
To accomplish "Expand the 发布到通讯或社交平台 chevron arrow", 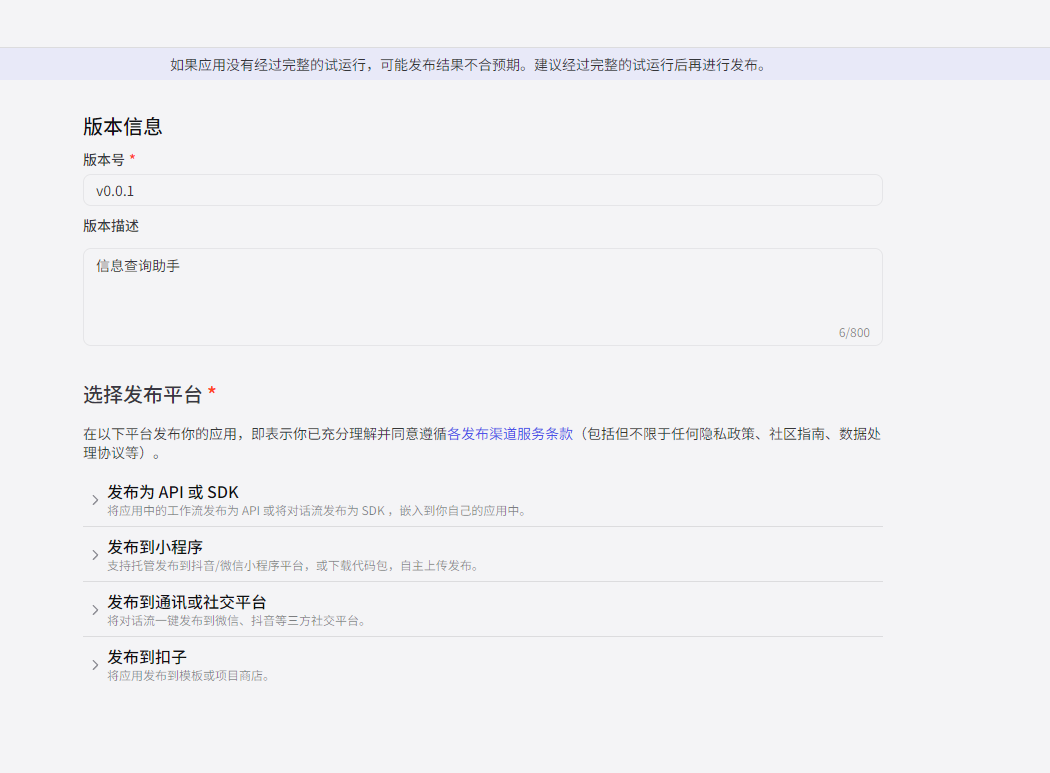I will click(95, 610).
